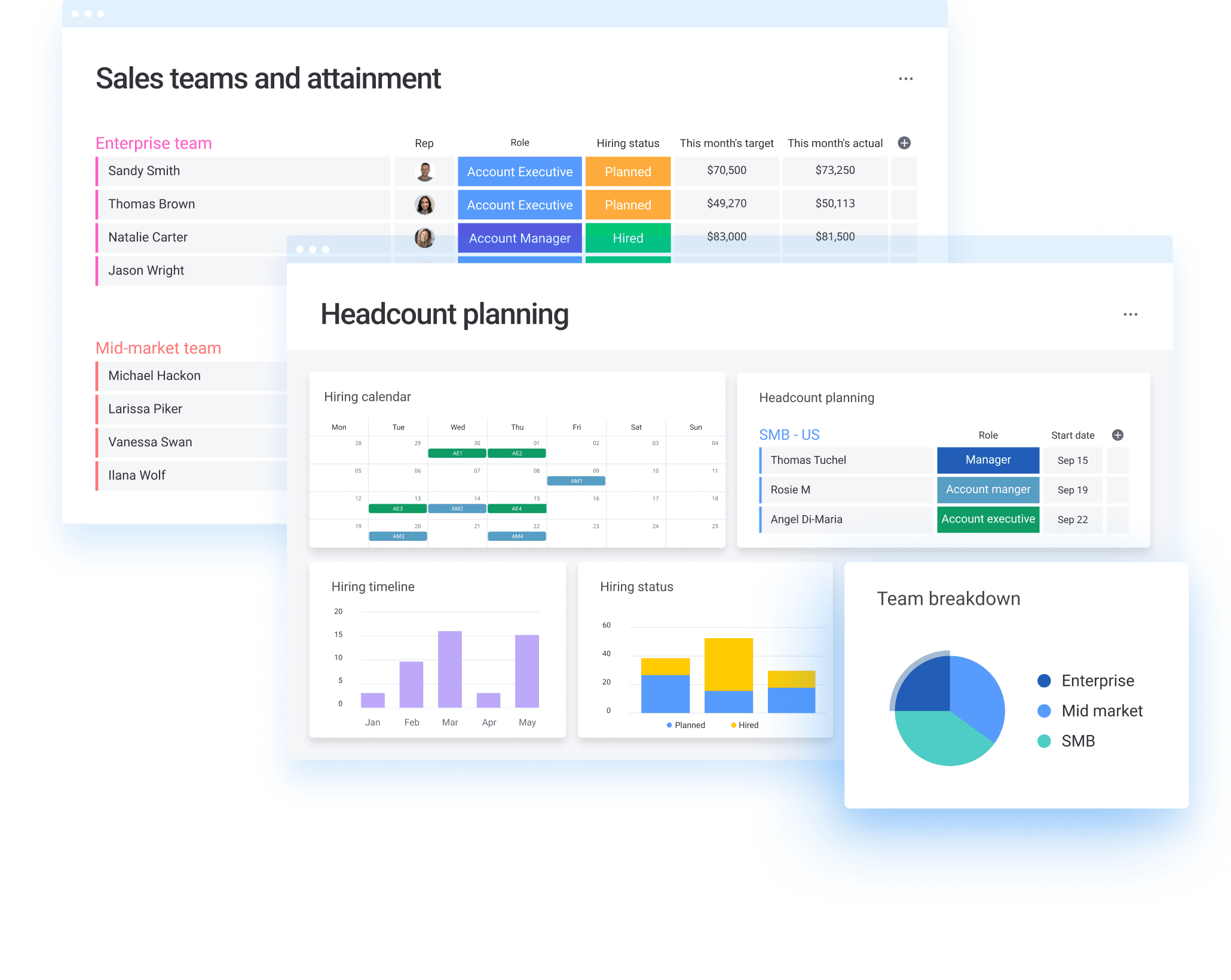Screen dimensions: 1231x980
Task: Expand the Jason Wright row entry
Action: click(x=146, y=270)
